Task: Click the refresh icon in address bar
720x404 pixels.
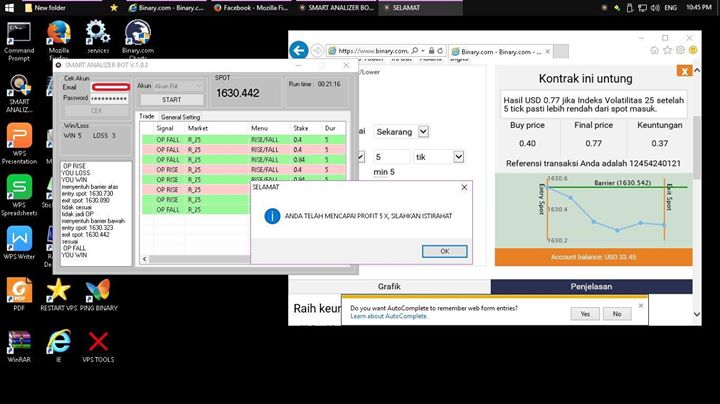Action: pos(440,50)
